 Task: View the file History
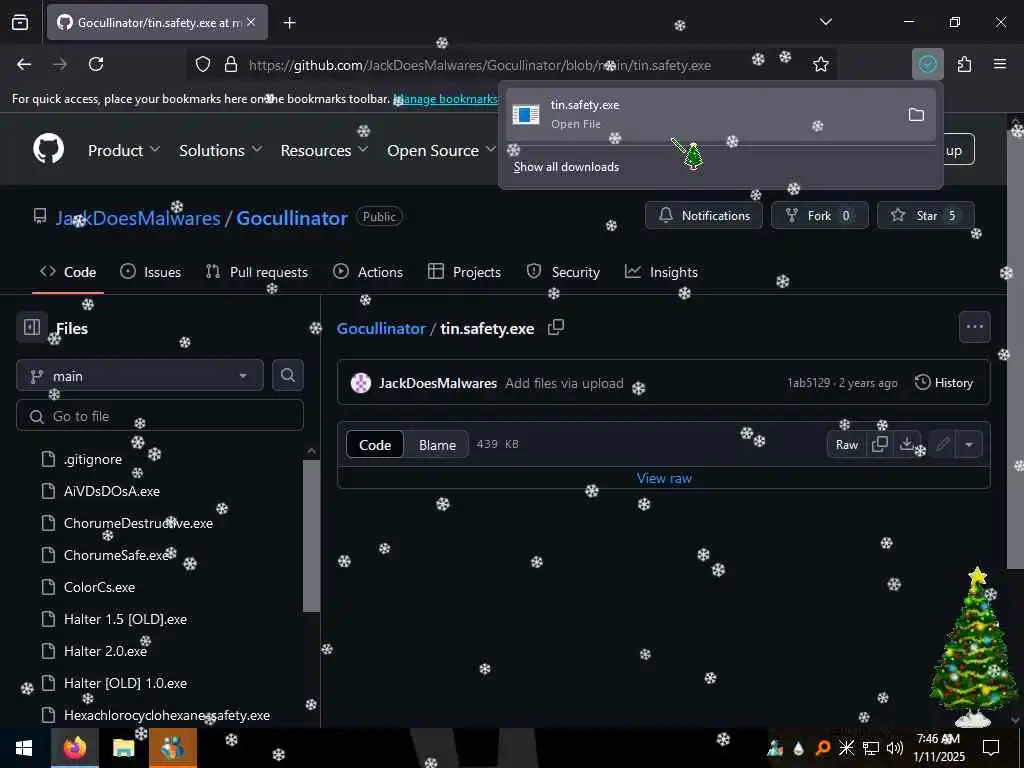click(x=944, y=383)
